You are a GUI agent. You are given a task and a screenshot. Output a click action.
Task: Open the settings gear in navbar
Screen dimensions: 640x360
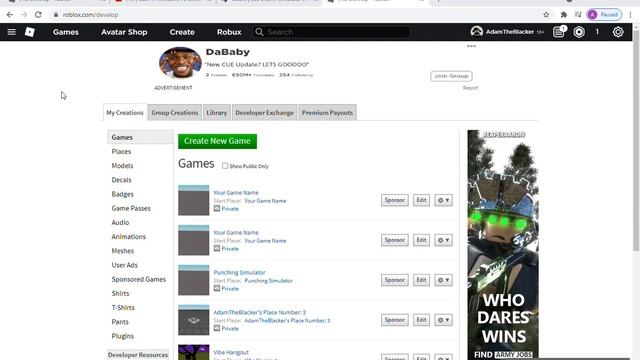(x=618, y=32)
